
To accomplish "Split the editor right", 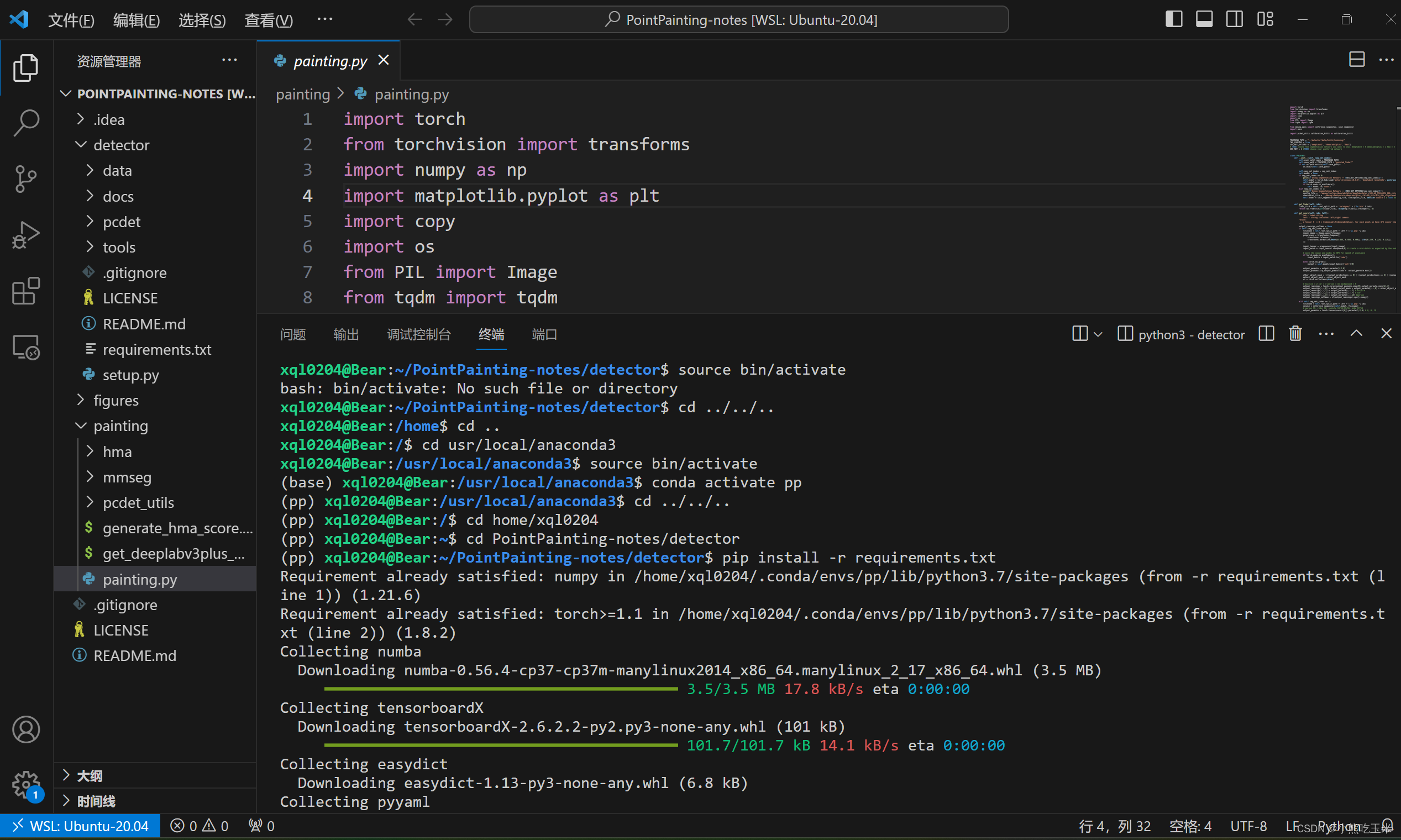I will coord(1356,60).
